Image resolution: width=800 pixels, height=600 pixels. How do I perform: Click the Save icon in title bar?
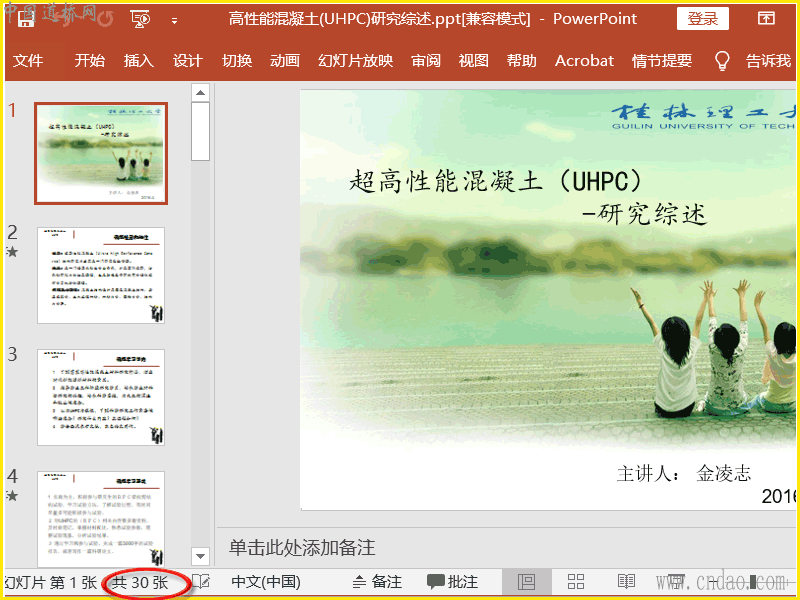click(x=26, y=19)
